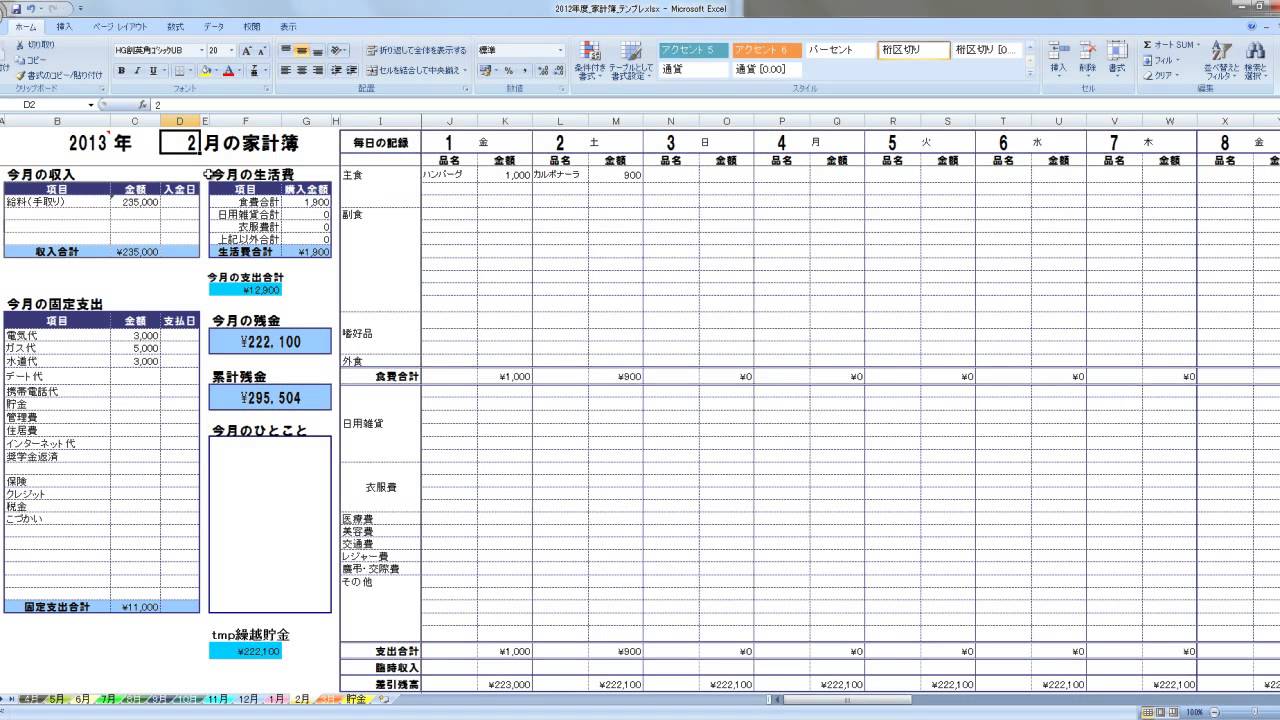The width and height of the screenshot is (1280, 720).
Task: Apply the yellow fill color bucket
Action: (x=206, y=71)
